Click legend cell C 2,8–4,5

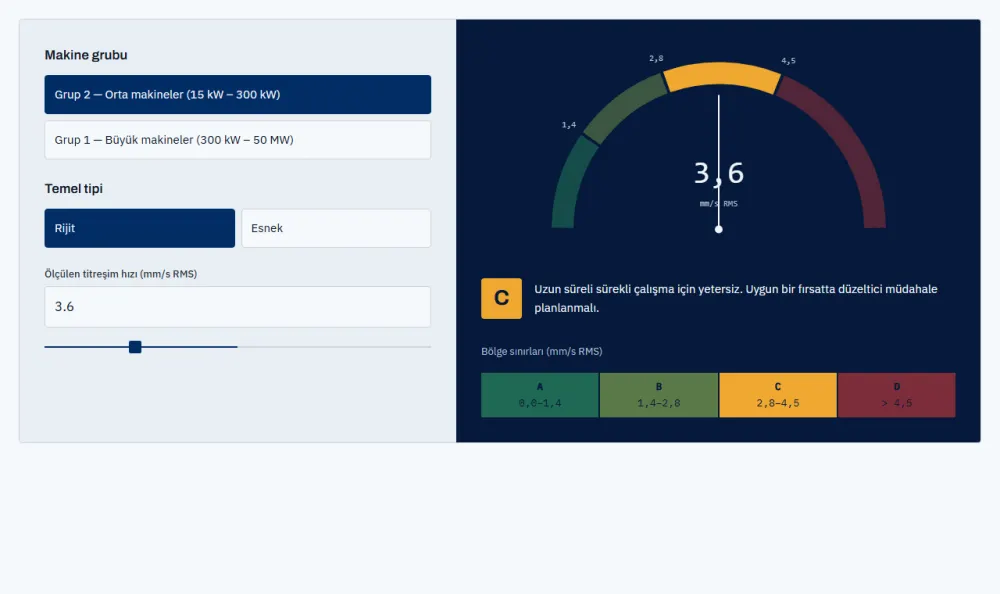coord(778,395)
